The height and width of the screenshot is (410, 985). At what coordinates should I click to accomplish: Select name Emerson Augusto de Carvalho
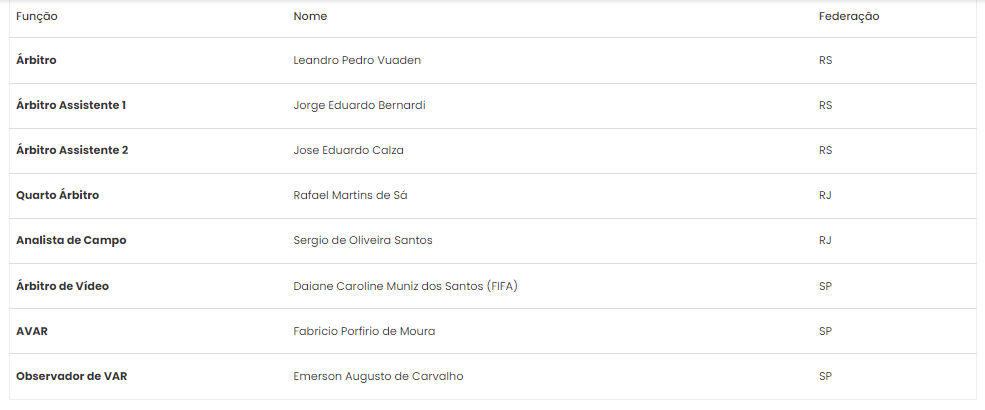click(378, 376)
